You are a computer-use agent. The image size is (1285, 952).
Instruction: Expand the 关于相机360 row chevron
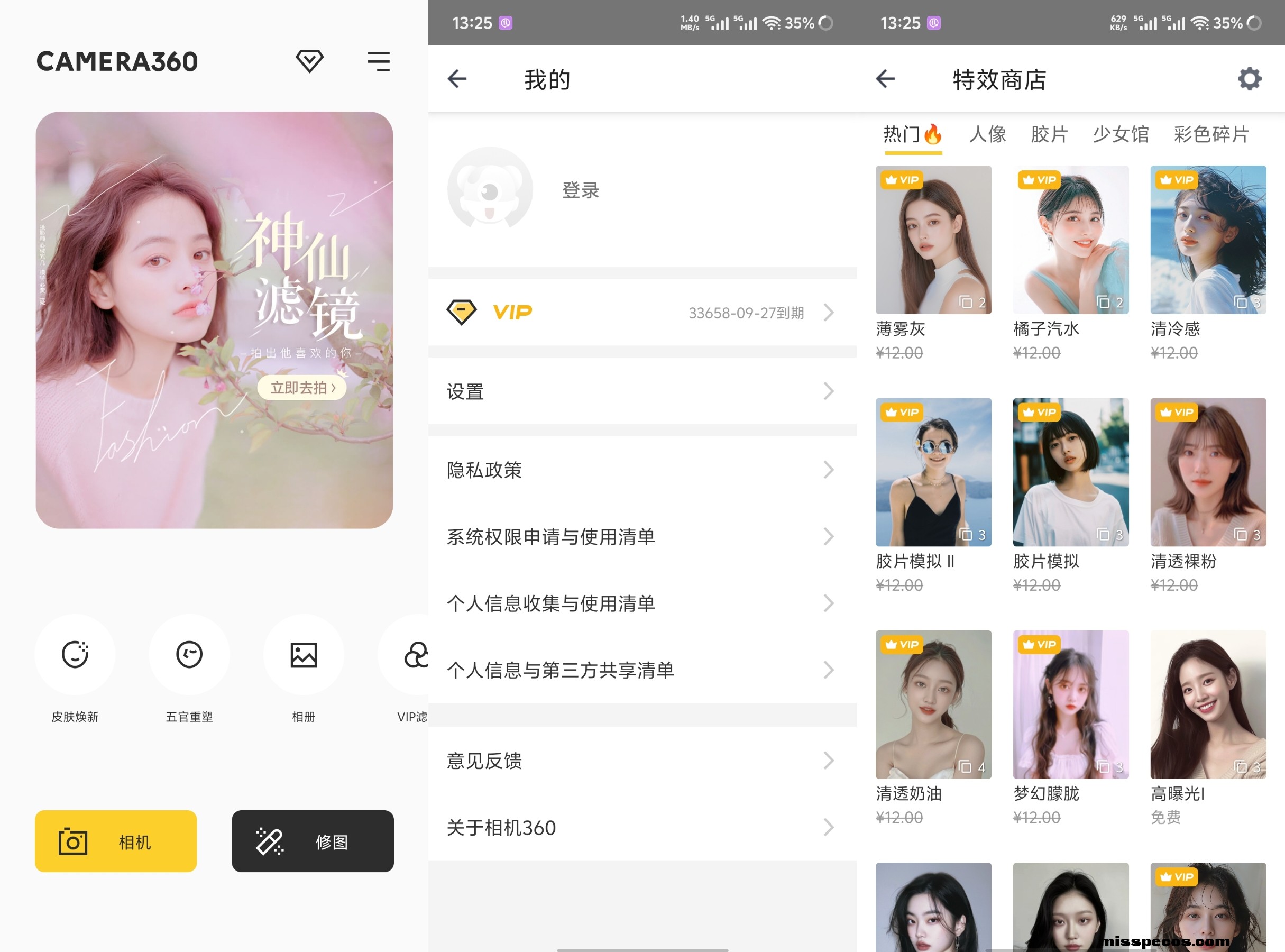point(829,828)
